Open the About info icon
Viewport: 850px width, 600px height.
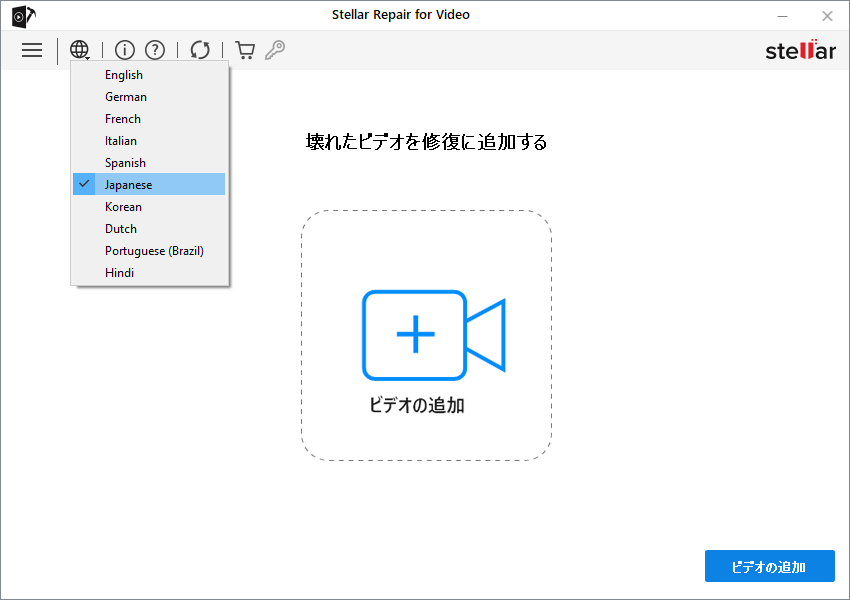(x=125, y=50)
